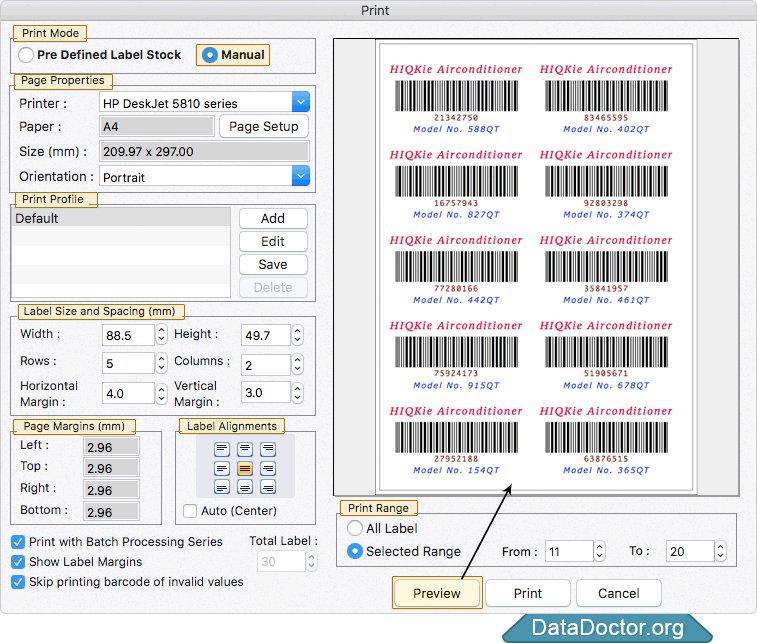Click the Top page margin field

coord(112,468)
